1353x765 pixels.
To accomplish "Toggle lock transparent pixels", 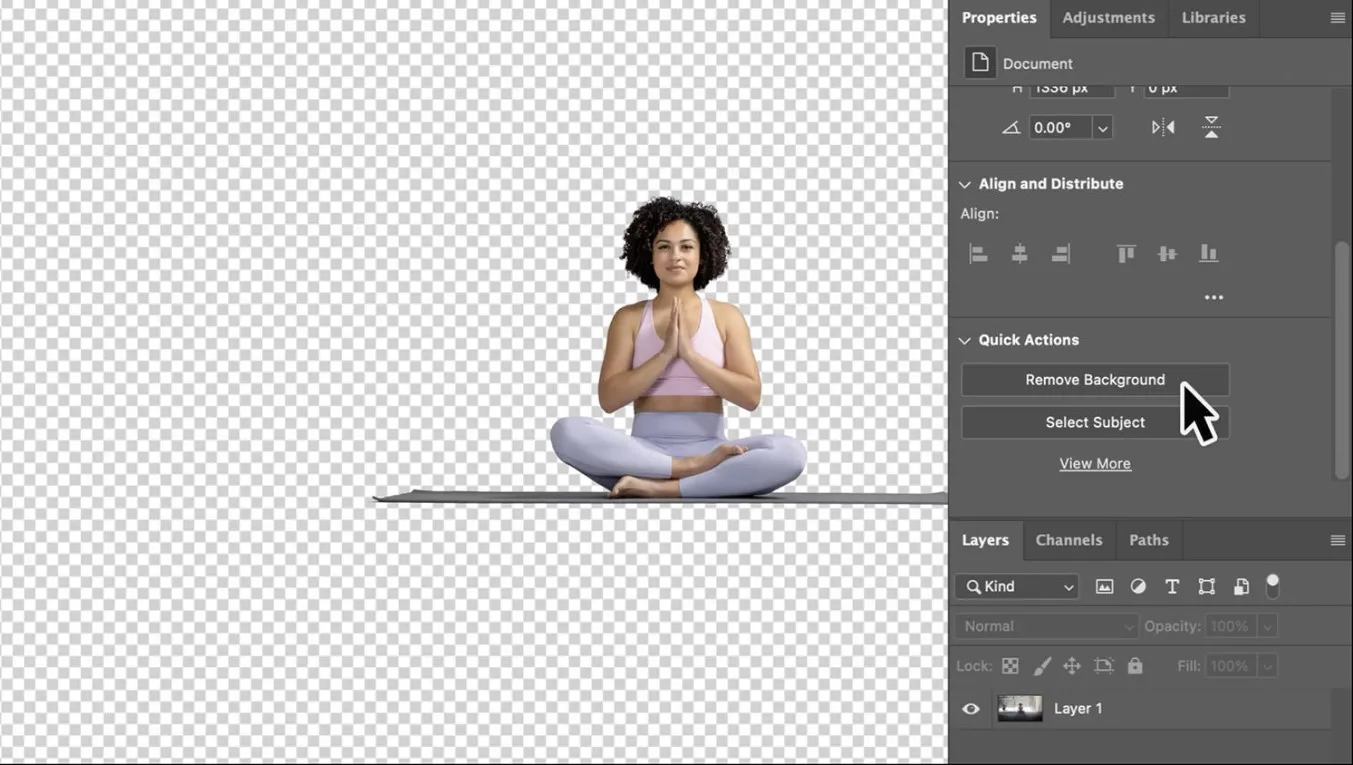I will click(1010, 666).
